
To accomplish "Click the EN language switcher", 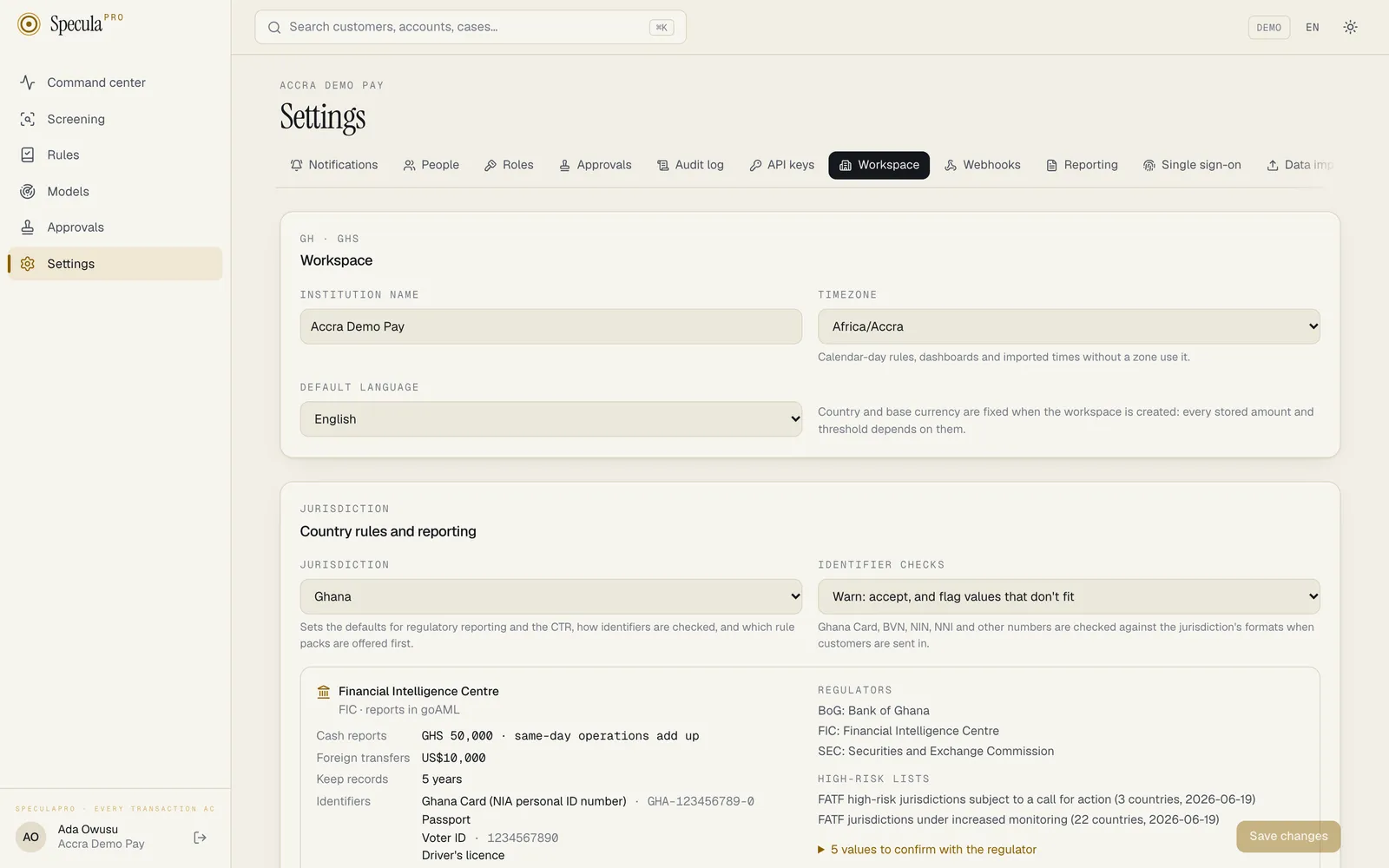I will [1313, 27].
